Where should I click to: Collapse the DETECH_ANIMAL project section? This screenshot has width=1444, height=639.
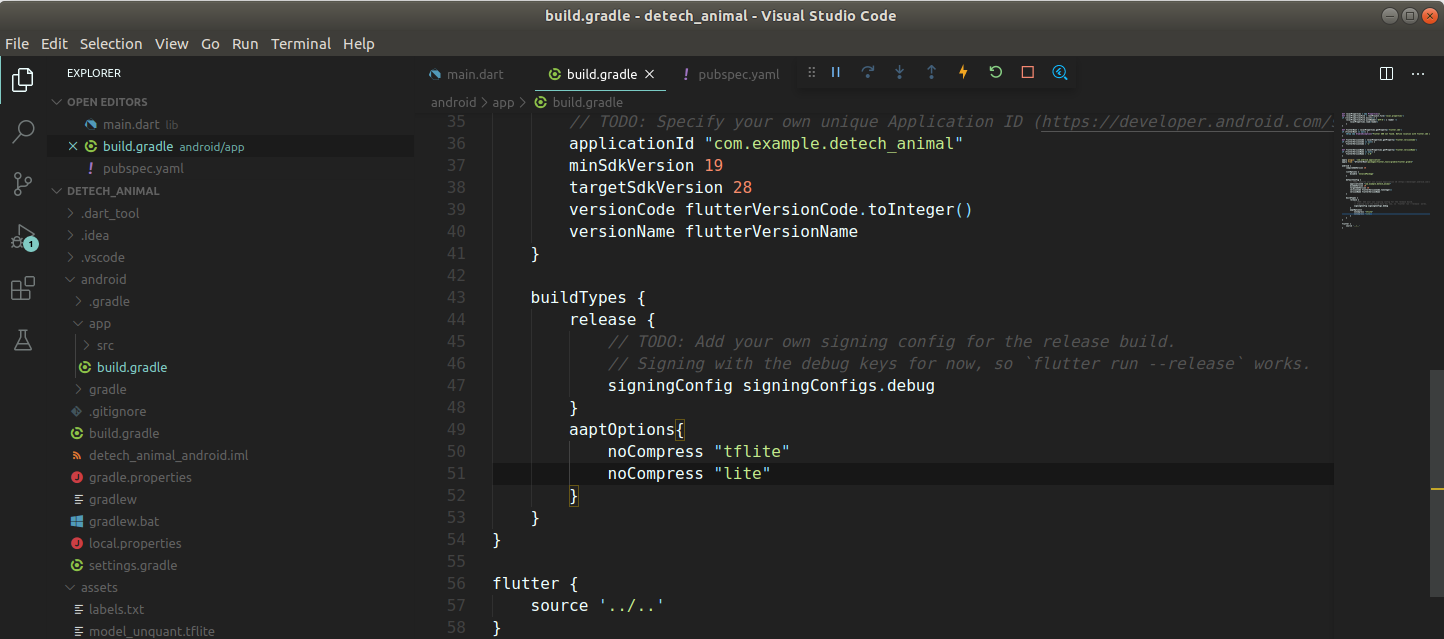[113, 191]
